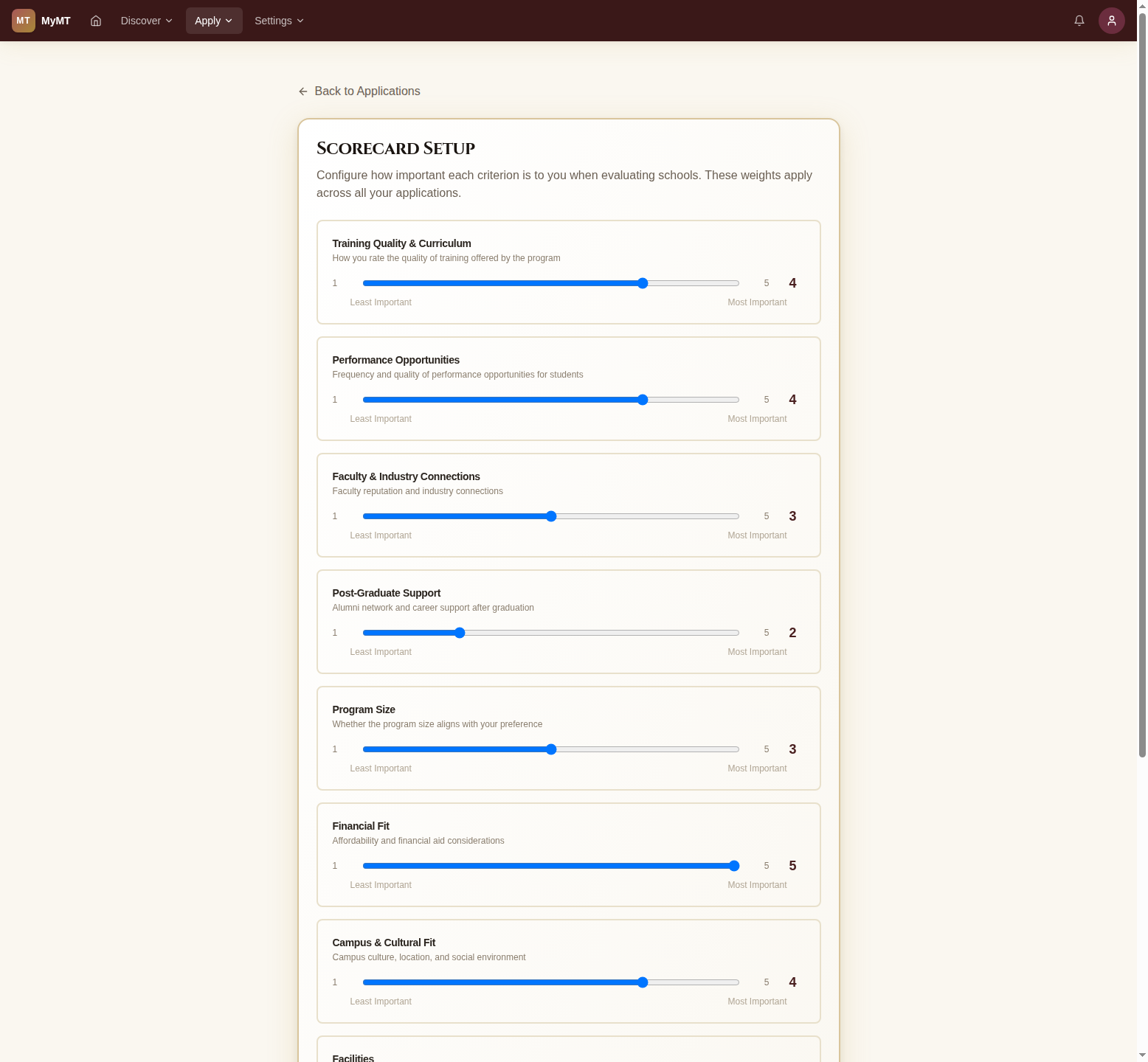Click the home icon in navbar

pyautogui.click(x=96, y=21)
